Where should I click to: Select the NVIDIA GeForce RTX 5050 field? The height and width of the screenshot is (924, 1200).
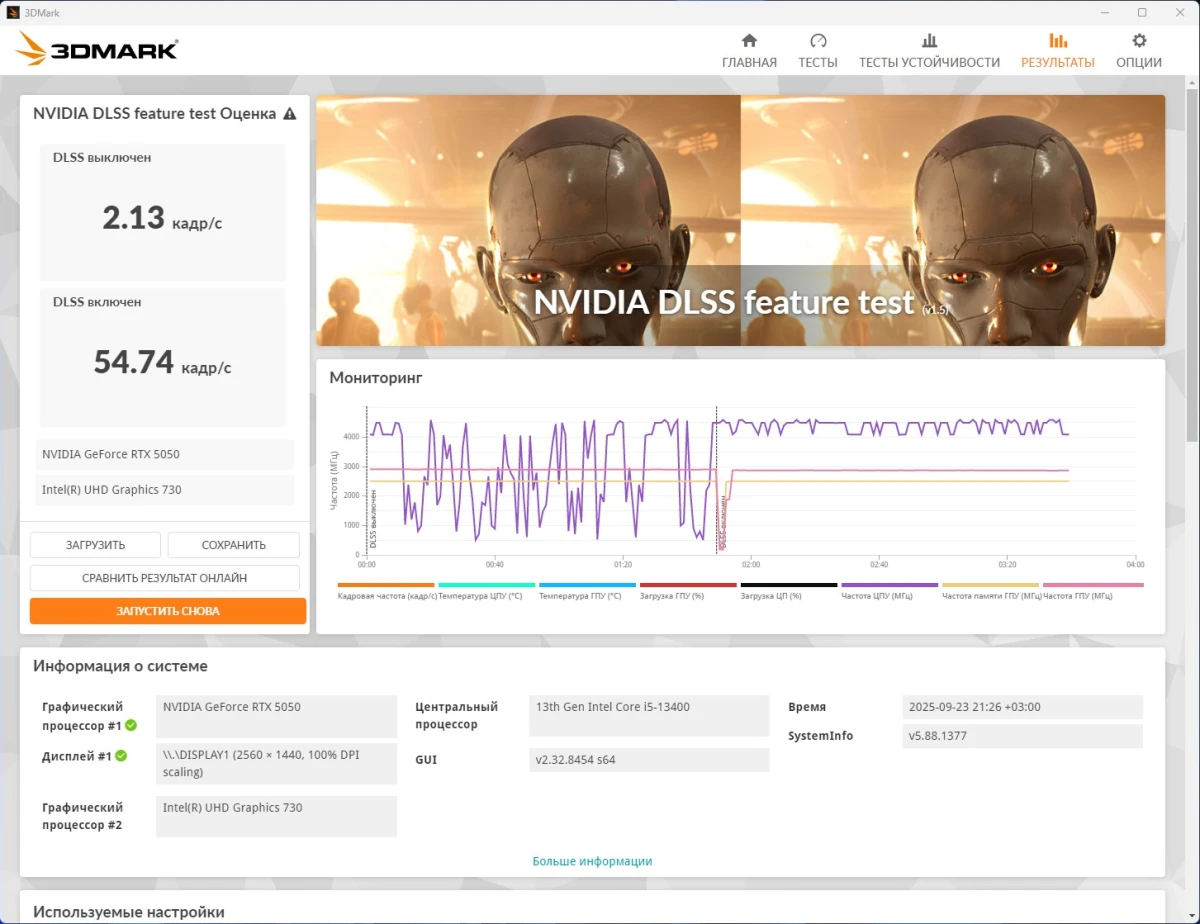(163, 454)
